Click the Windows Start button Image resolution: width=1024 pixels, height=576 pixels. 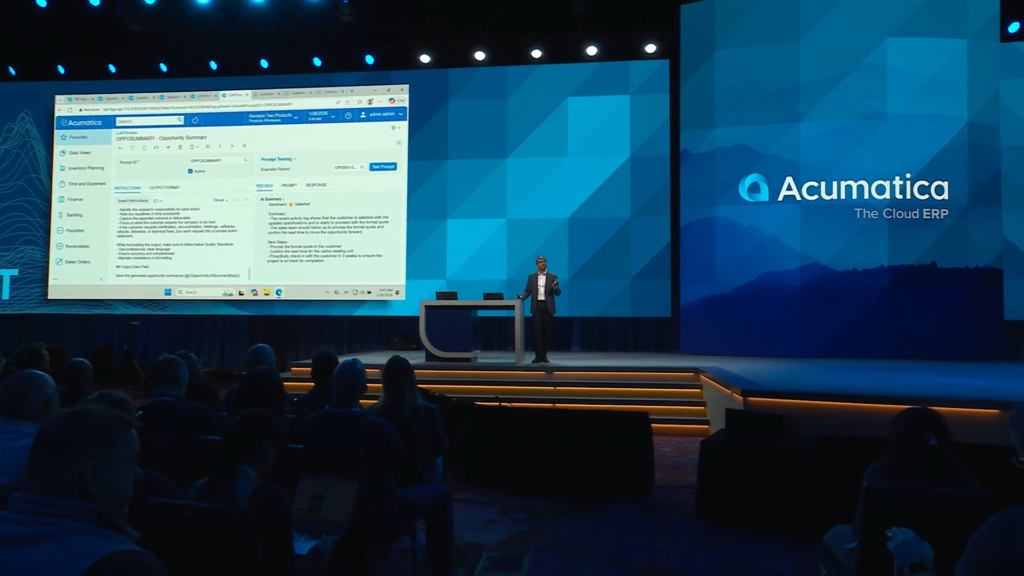point(166,292)
